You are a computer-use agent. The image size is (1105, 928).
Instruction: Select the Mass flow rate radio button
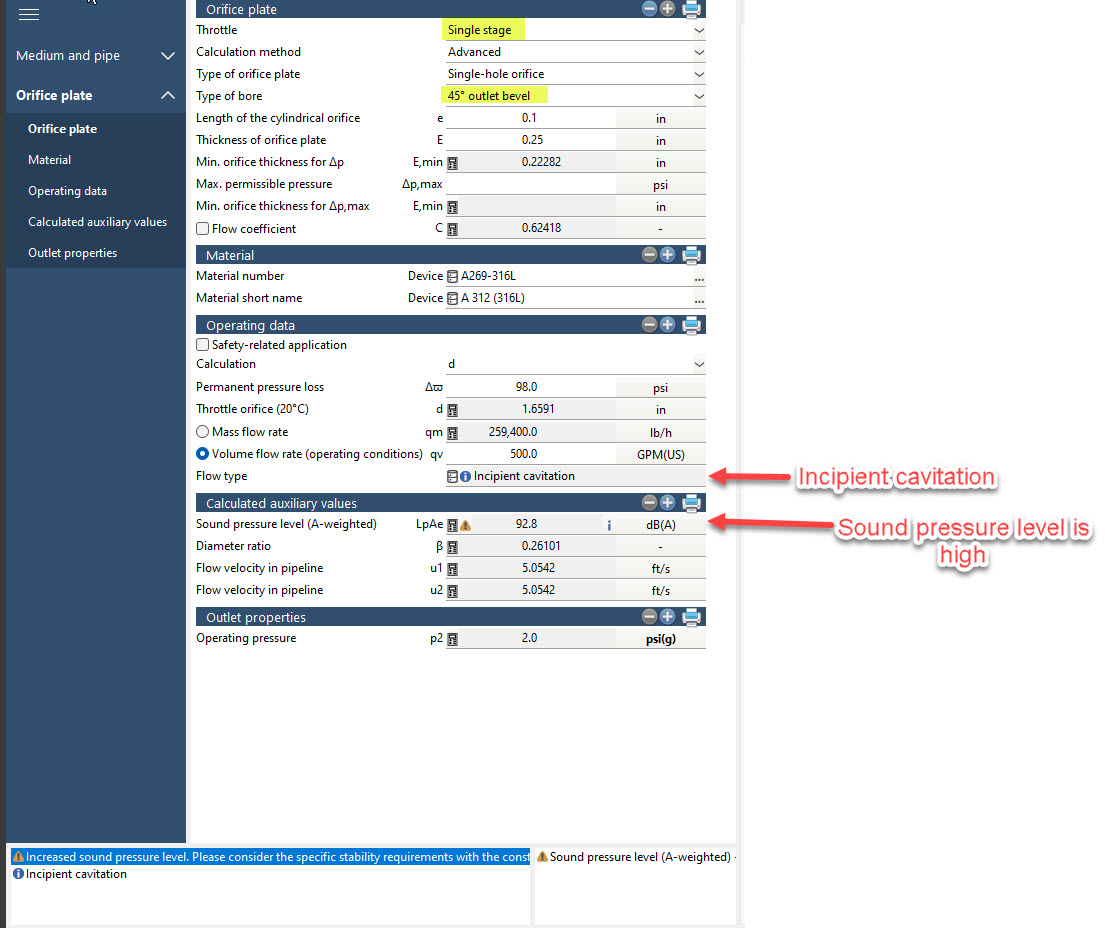tap(203, 432)
